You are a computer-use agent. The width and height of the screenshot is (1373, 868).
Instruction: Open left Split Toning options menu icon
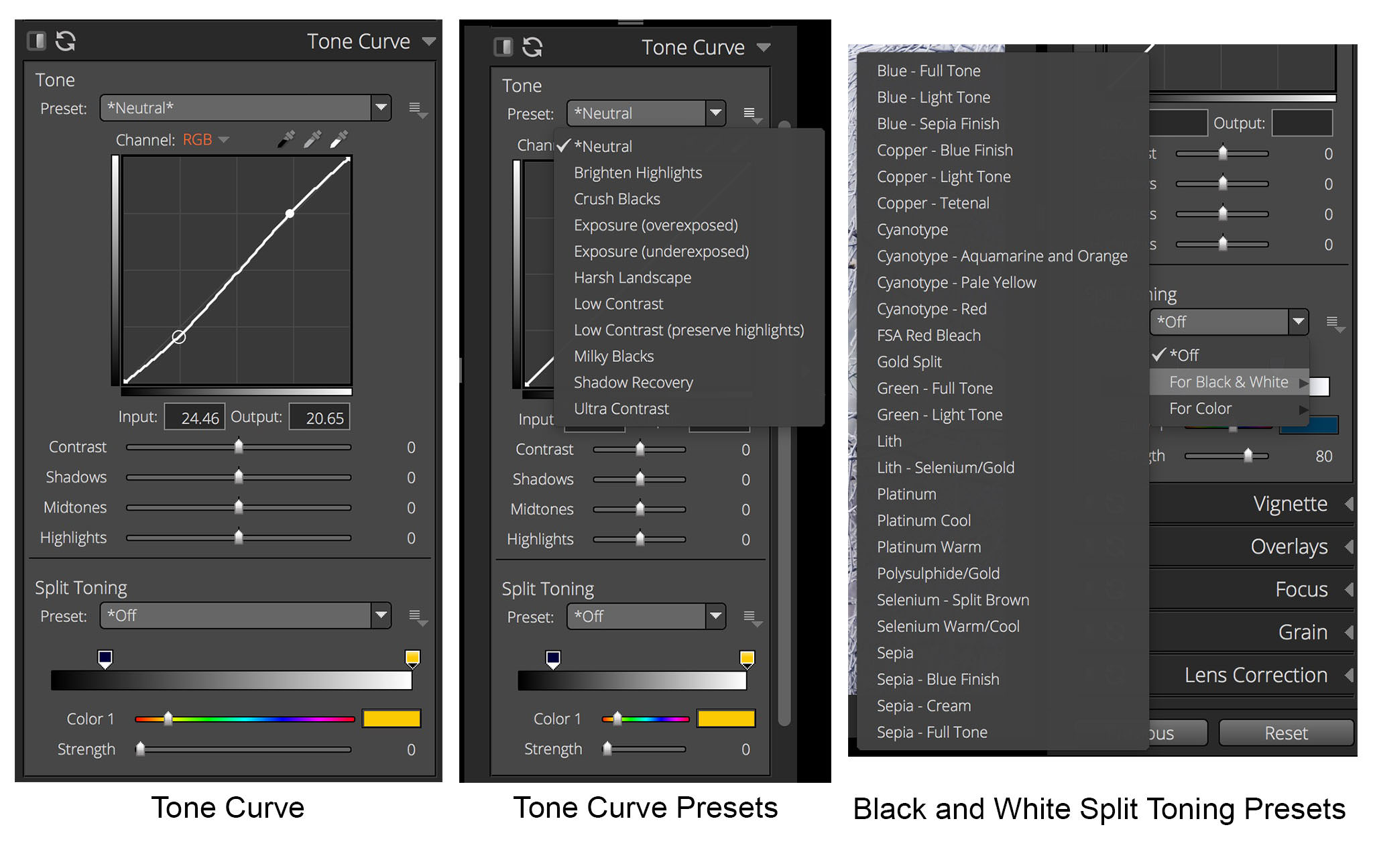[418, 617]
